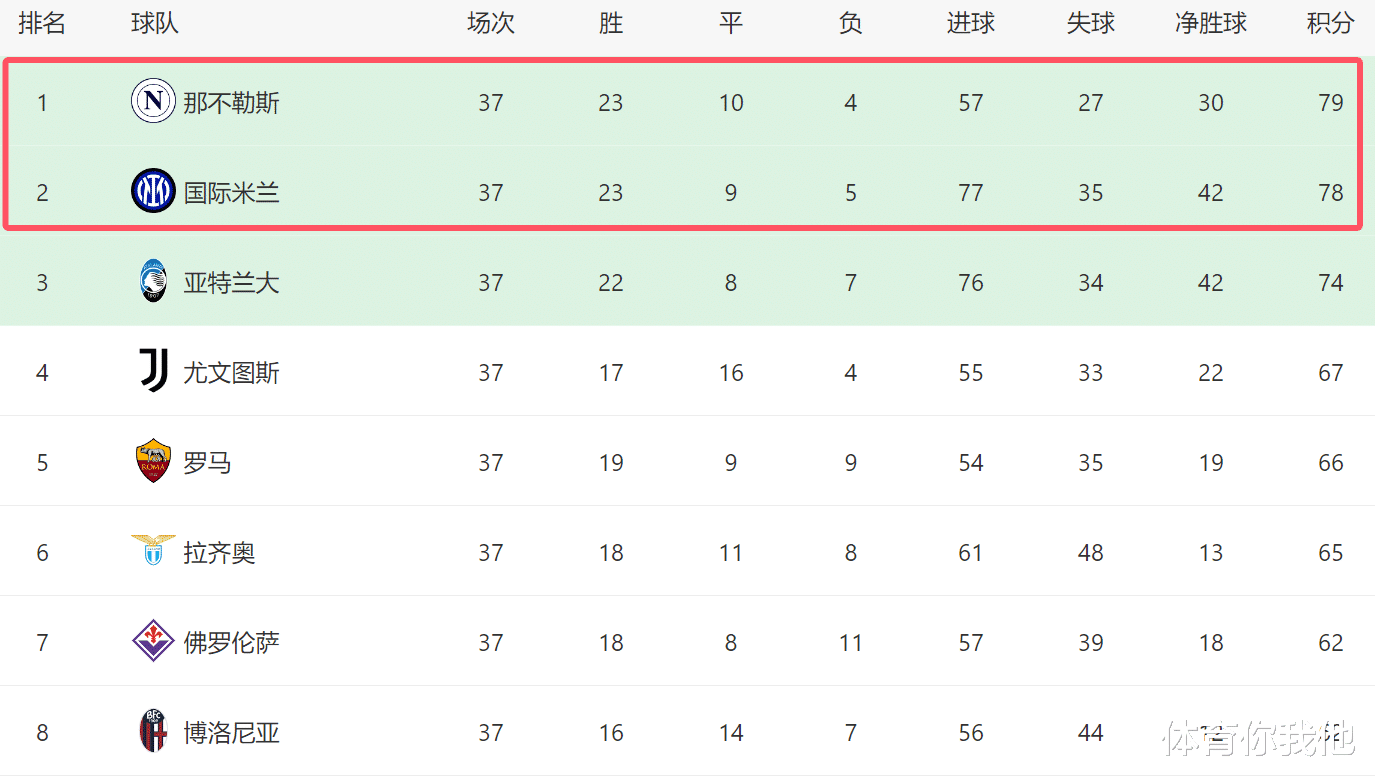Click the 场次 column header

pos(490,24)
